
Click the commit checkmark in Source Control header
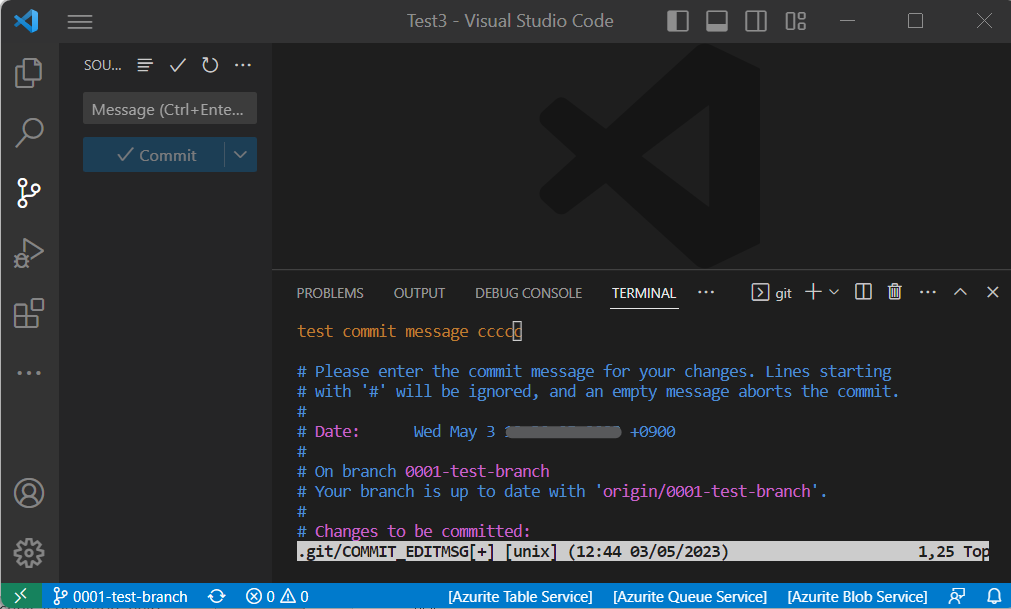(178, 65)
